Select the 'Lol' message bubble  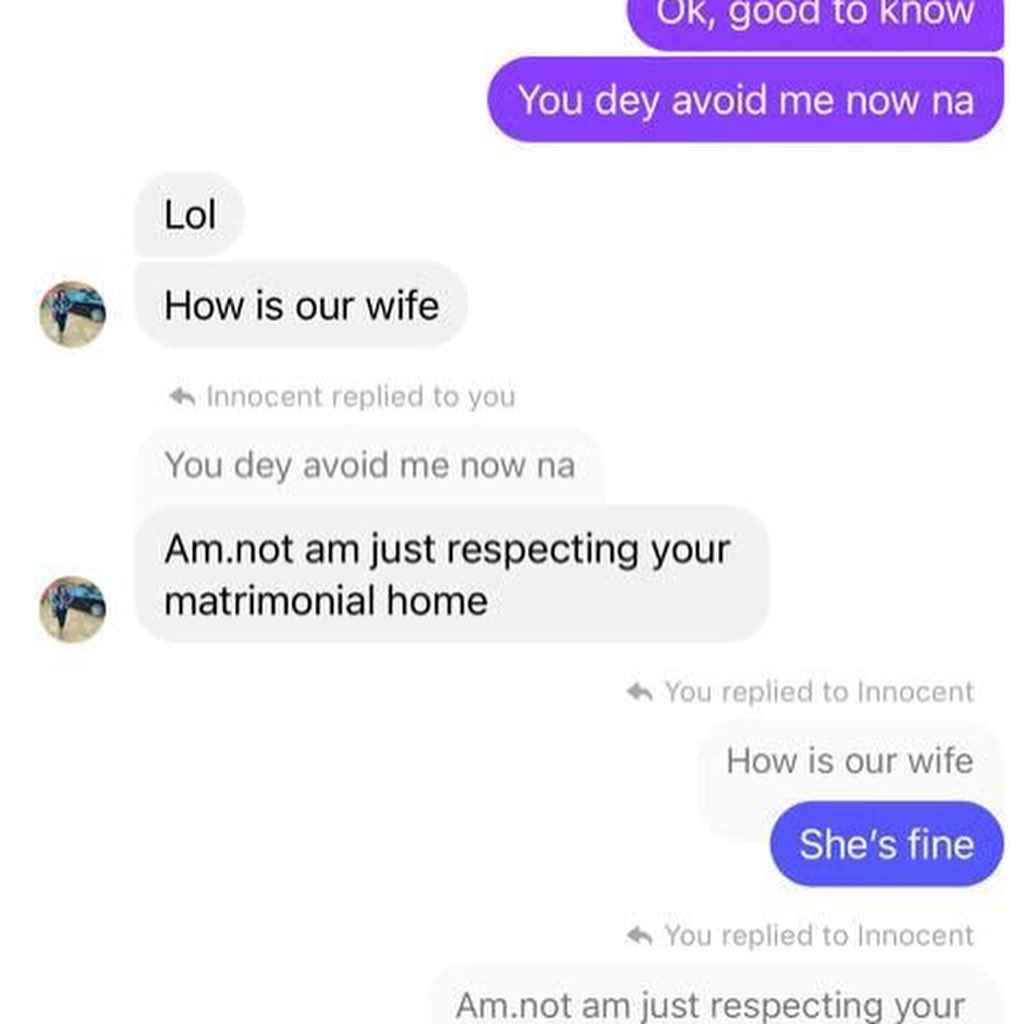click(x=189, y=215)
